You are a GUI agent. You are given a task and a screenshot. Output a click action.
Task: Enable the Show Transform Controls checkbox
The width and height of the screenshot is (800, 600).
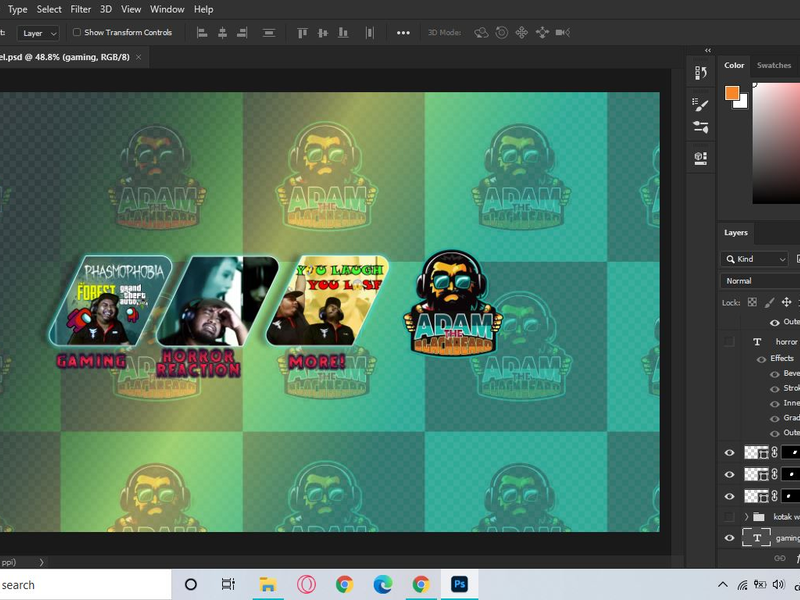77,33
